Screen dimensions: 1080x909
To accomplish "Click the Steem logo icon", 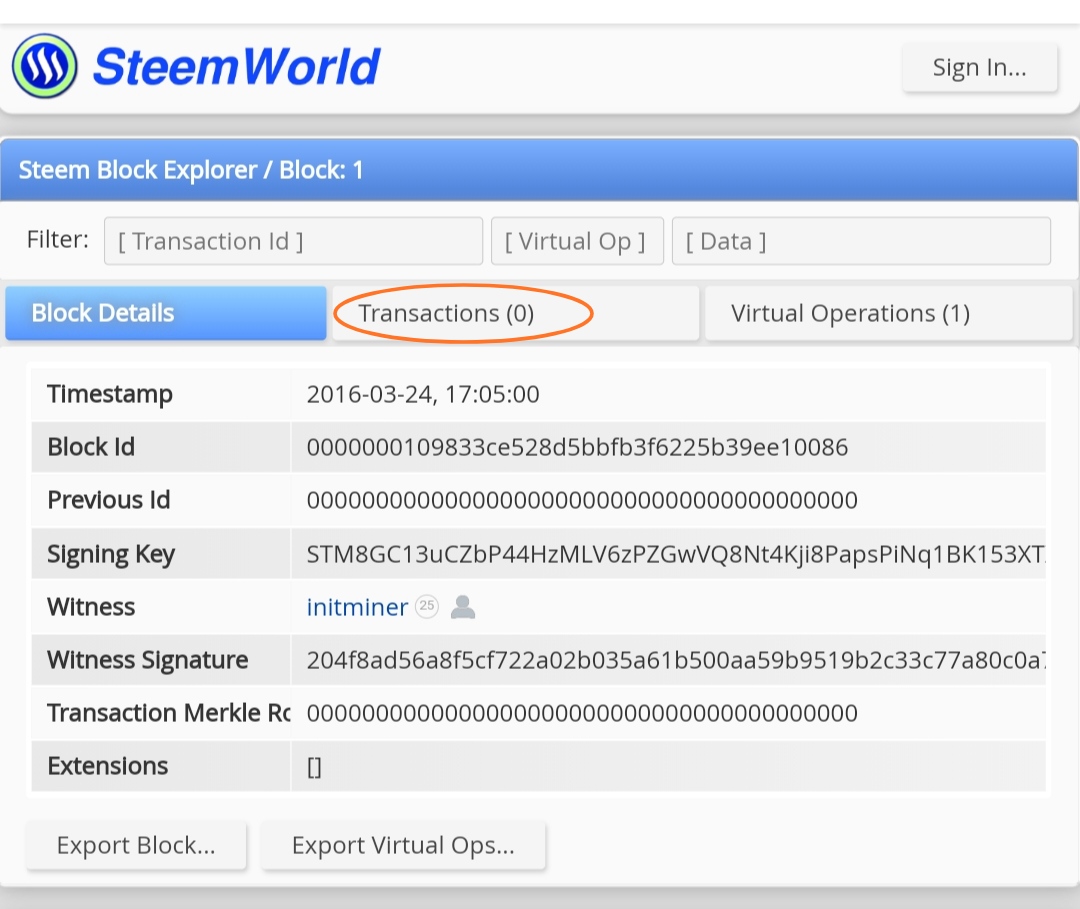I will (45, 66).
